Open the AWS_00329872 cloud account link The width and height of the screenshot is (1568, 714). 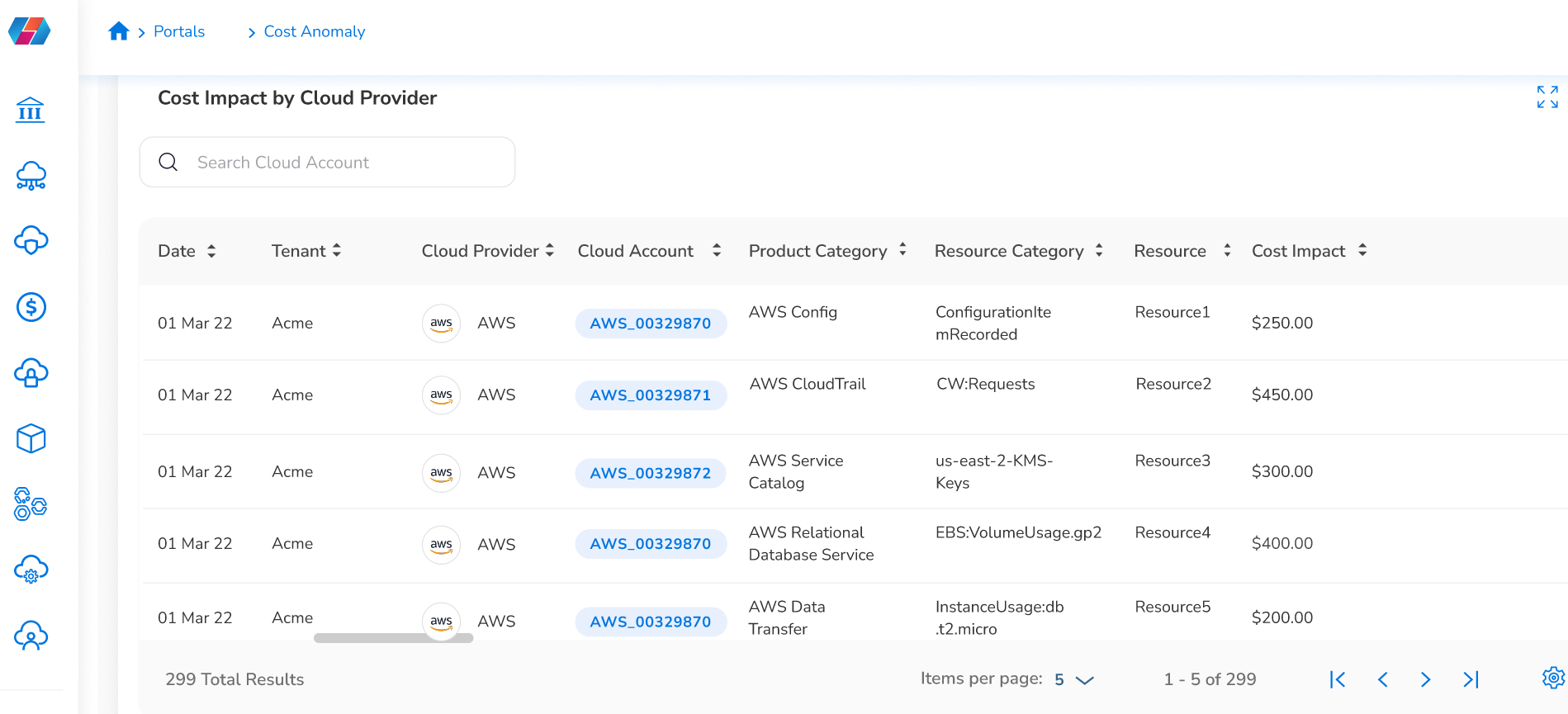[650, 473]
